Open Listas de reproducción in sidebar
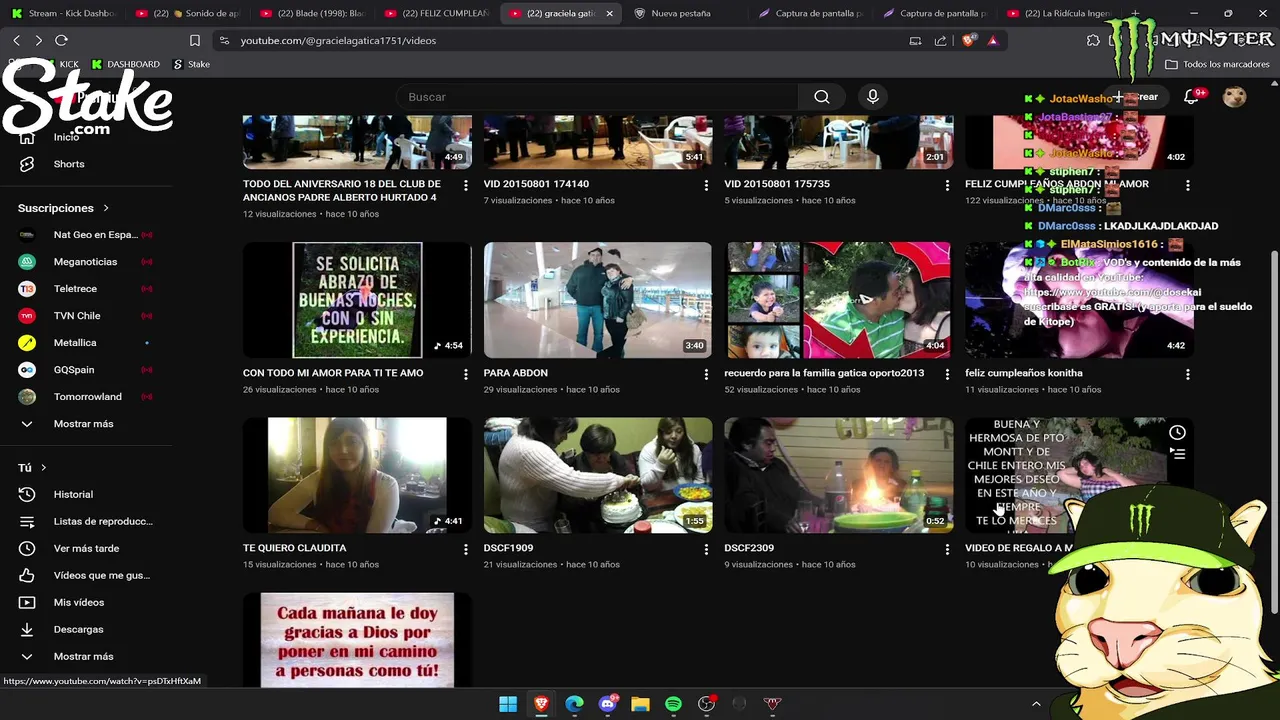This screenshot has width=1280, height=720. (86, 521)
